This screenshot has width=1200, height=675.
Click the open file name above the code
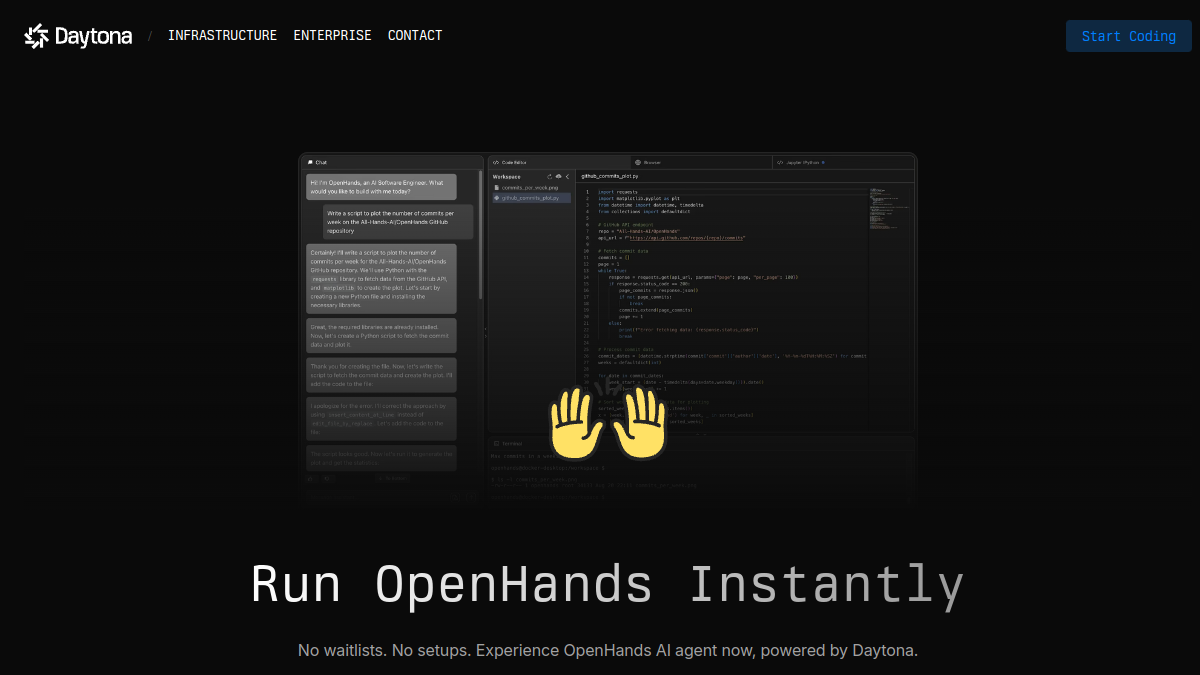pos(609,176)
